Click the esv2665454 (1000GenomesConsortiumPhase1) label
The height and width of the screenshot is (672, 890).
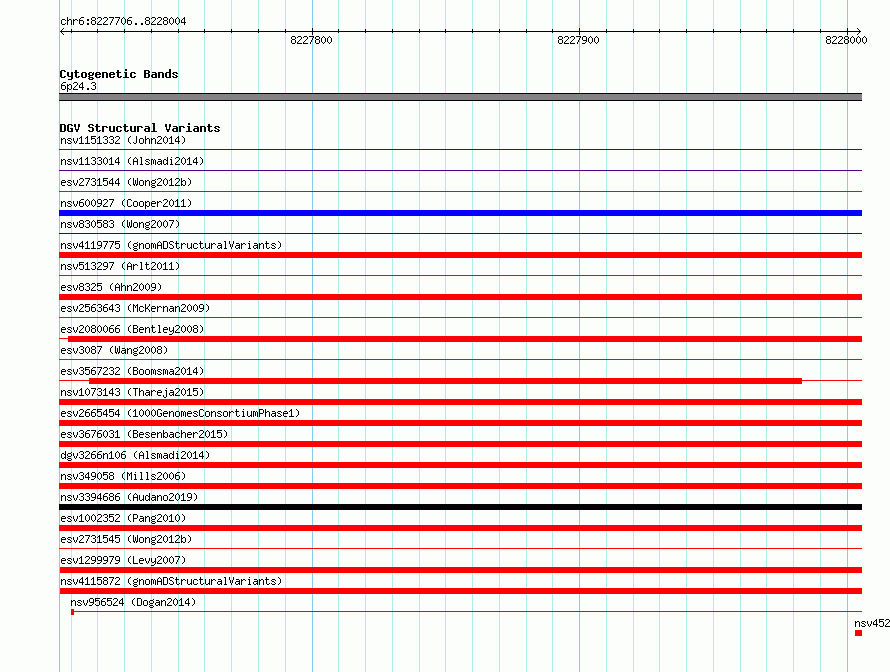click(x=180, y=413)
